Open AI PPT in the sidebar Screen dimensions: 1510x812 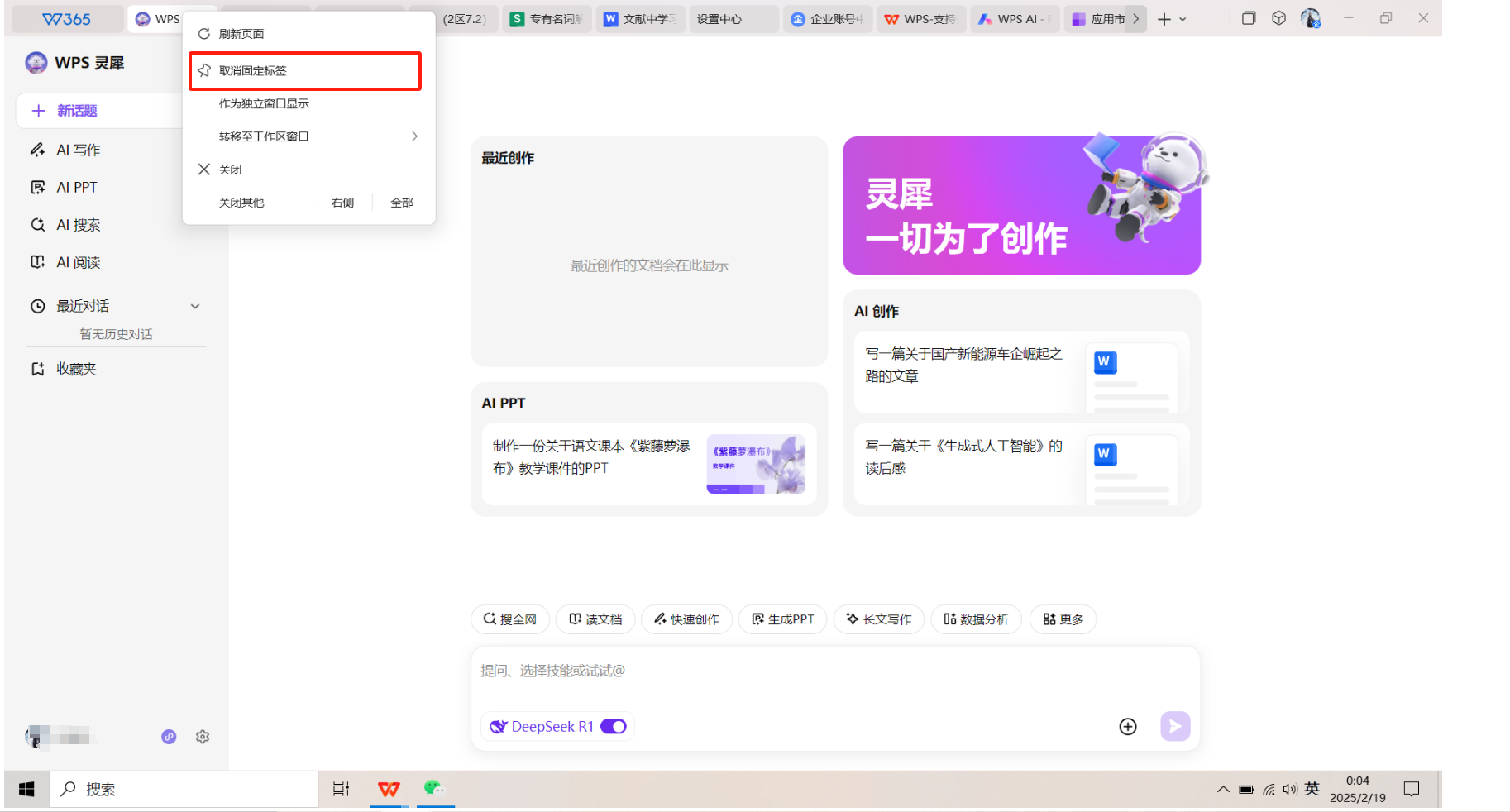coord(76,188)
